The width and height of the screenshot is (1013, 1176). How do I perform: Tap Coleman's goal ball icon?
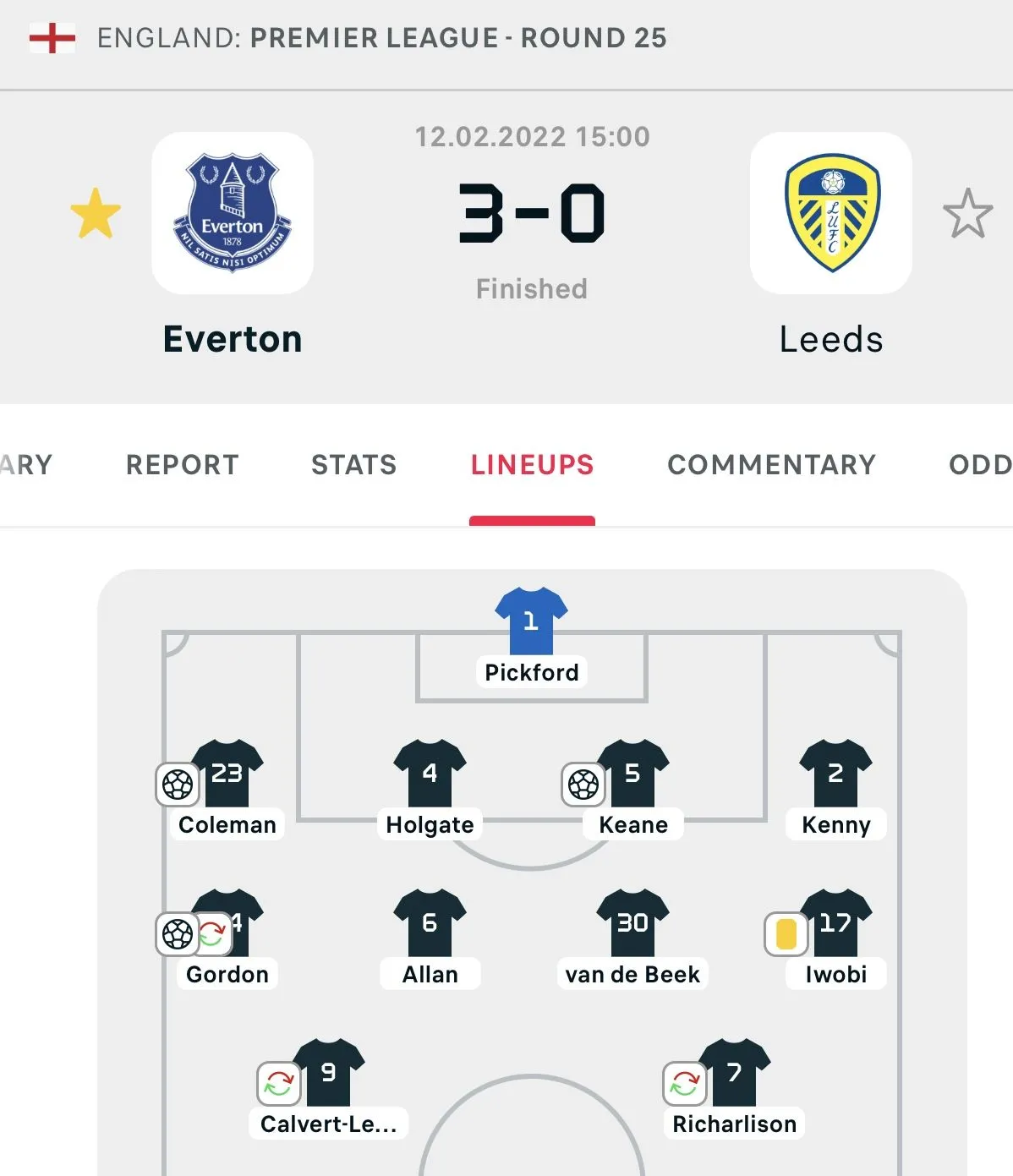click(178, 785)
